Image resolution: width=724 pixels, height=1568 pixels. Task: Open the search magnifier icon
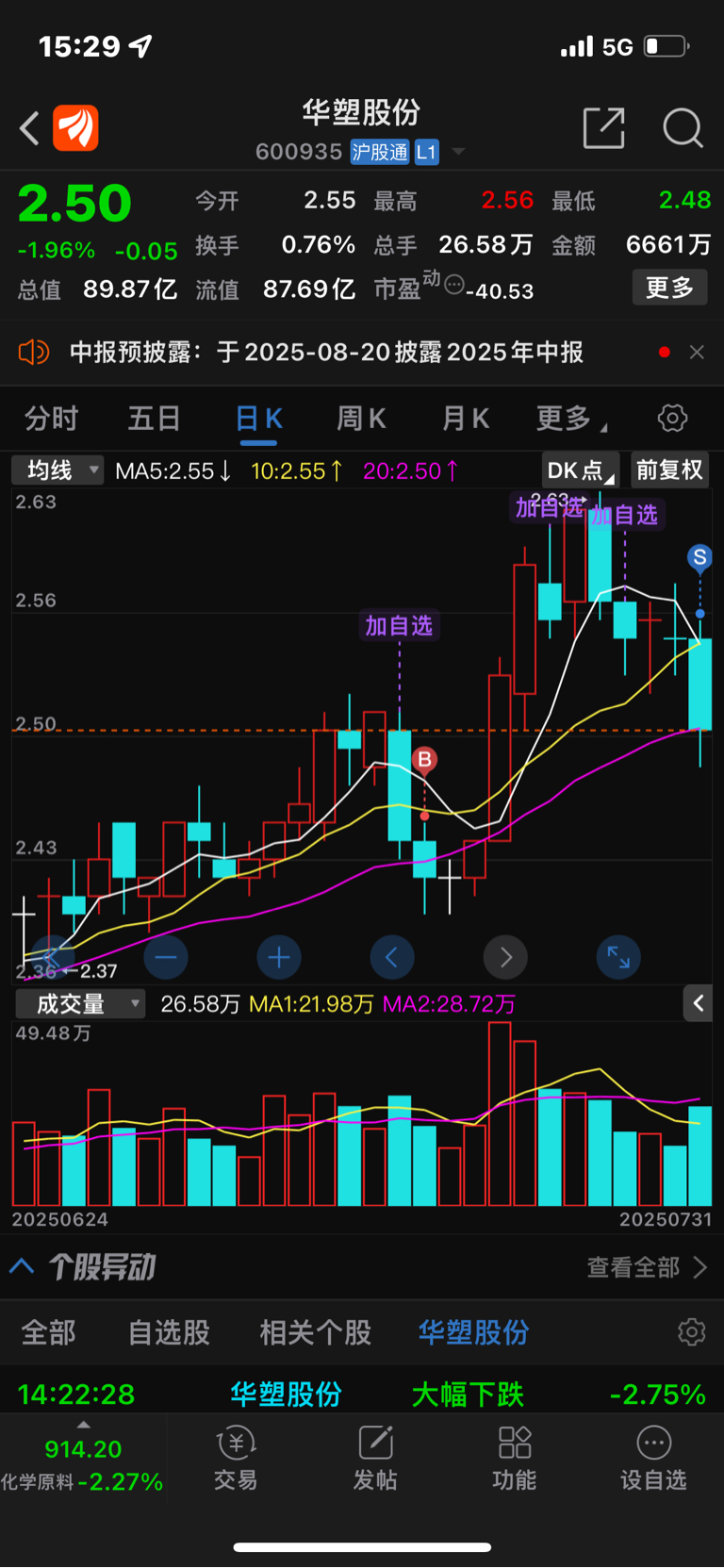pos(683,128)
